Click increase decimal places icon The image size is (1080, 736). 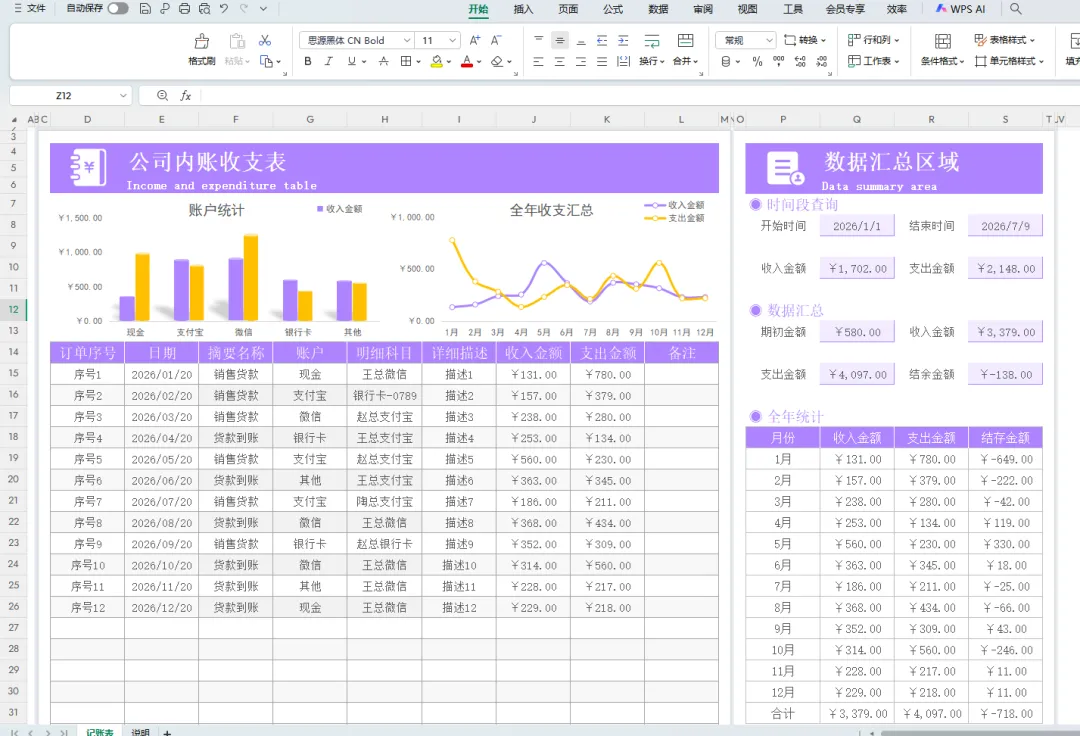click(800, 61)
